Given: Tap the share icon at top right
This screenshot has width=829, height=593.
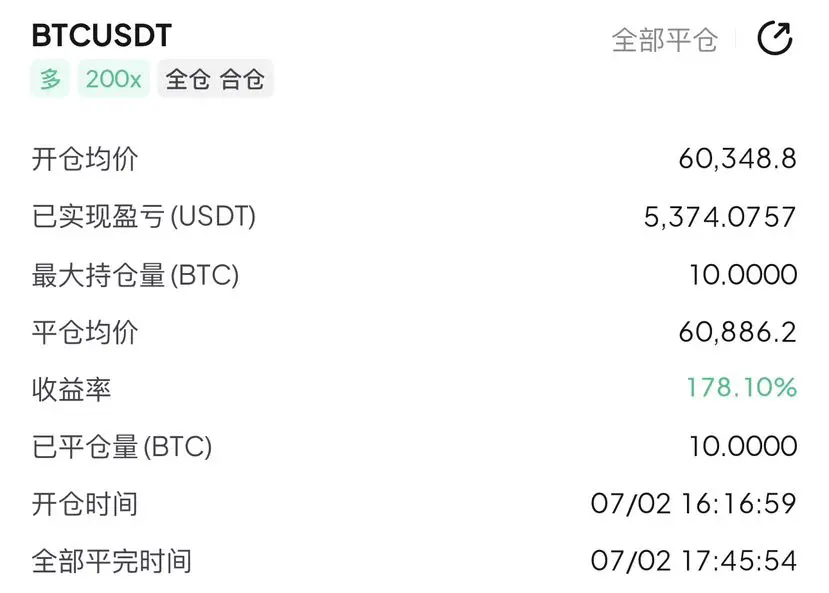Looking at the screenshot, I should [x=775, y=38].
